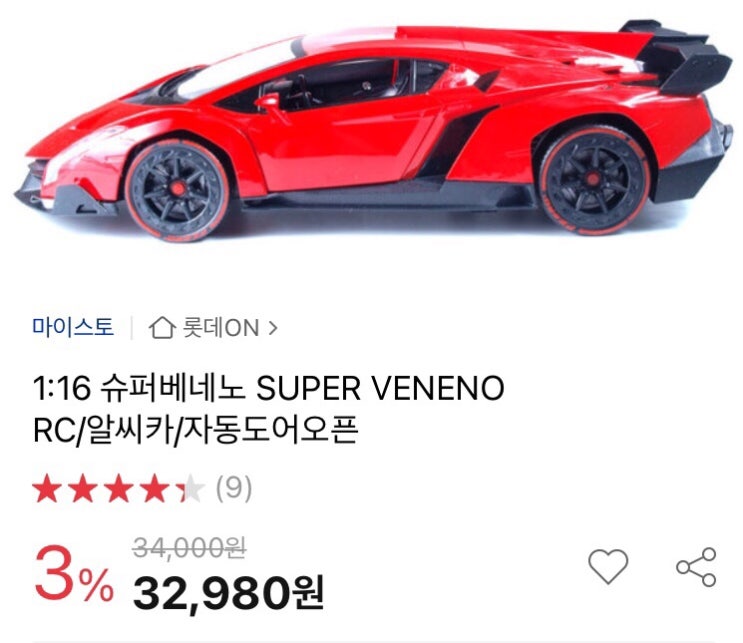
Task: Click the 32,980원 sale price
Action: pos(229,594)
